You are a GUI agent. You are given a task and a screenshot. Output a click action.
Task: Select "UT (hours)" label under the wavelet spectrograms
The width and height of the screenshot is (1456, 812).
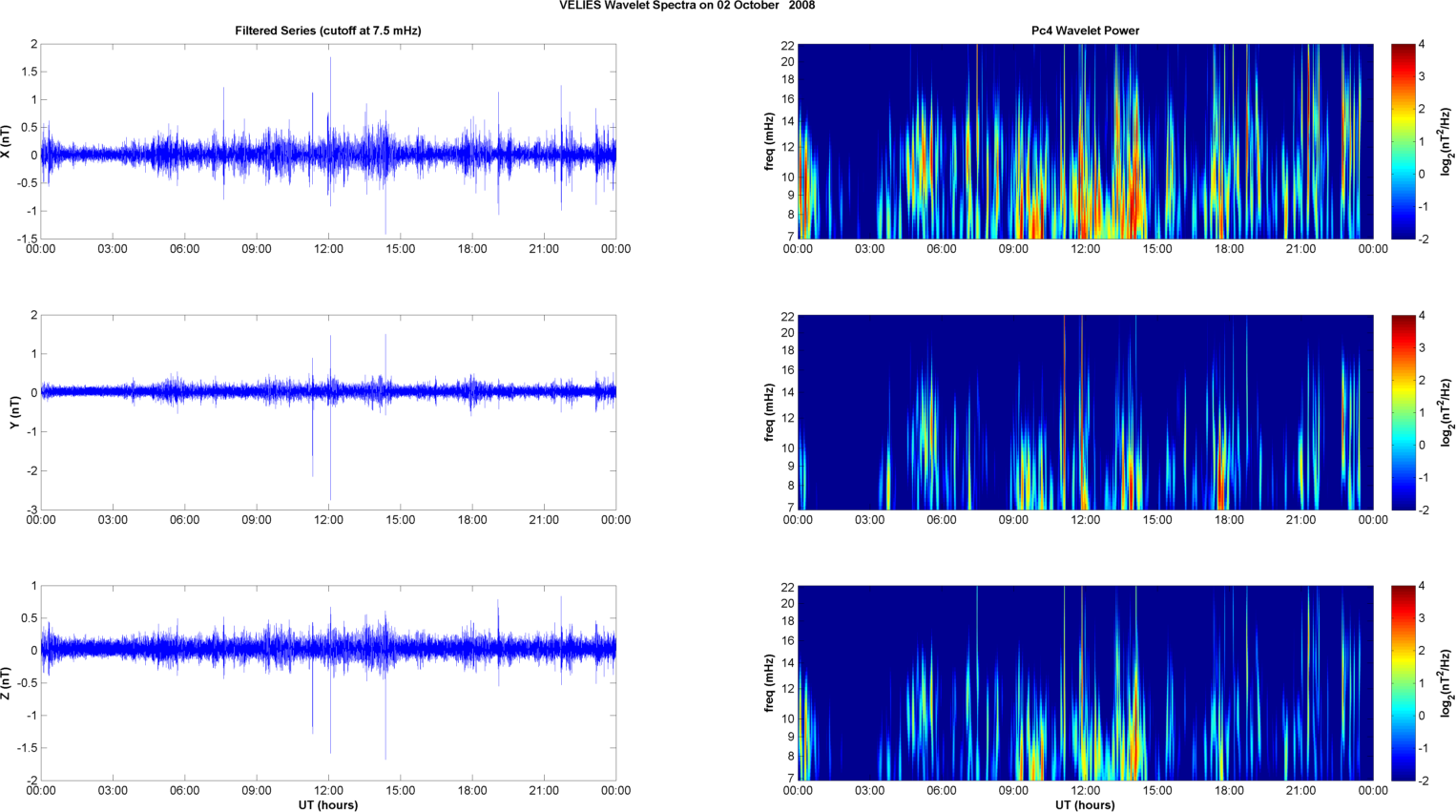(1085, 804)
